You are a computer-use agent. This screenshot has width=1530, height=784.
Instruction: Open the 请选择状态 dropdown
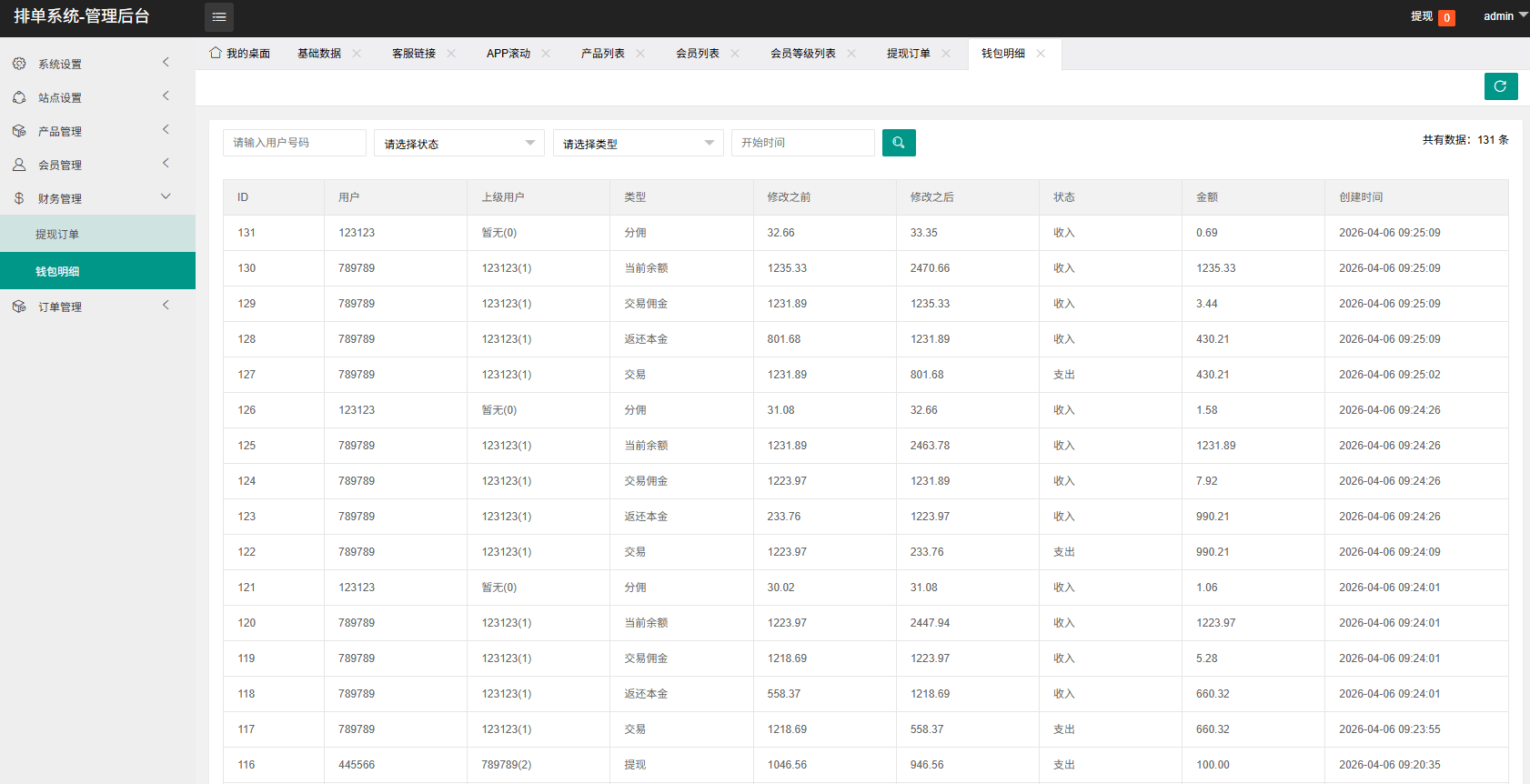[x=458, y=144]
